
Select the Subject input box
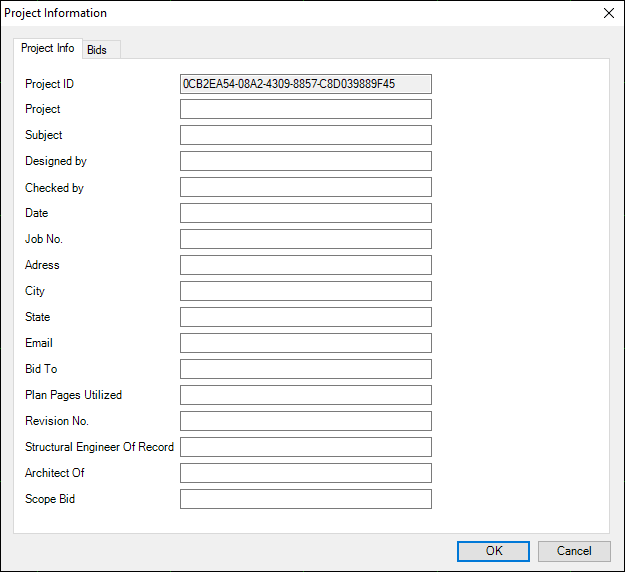point(305,135)
